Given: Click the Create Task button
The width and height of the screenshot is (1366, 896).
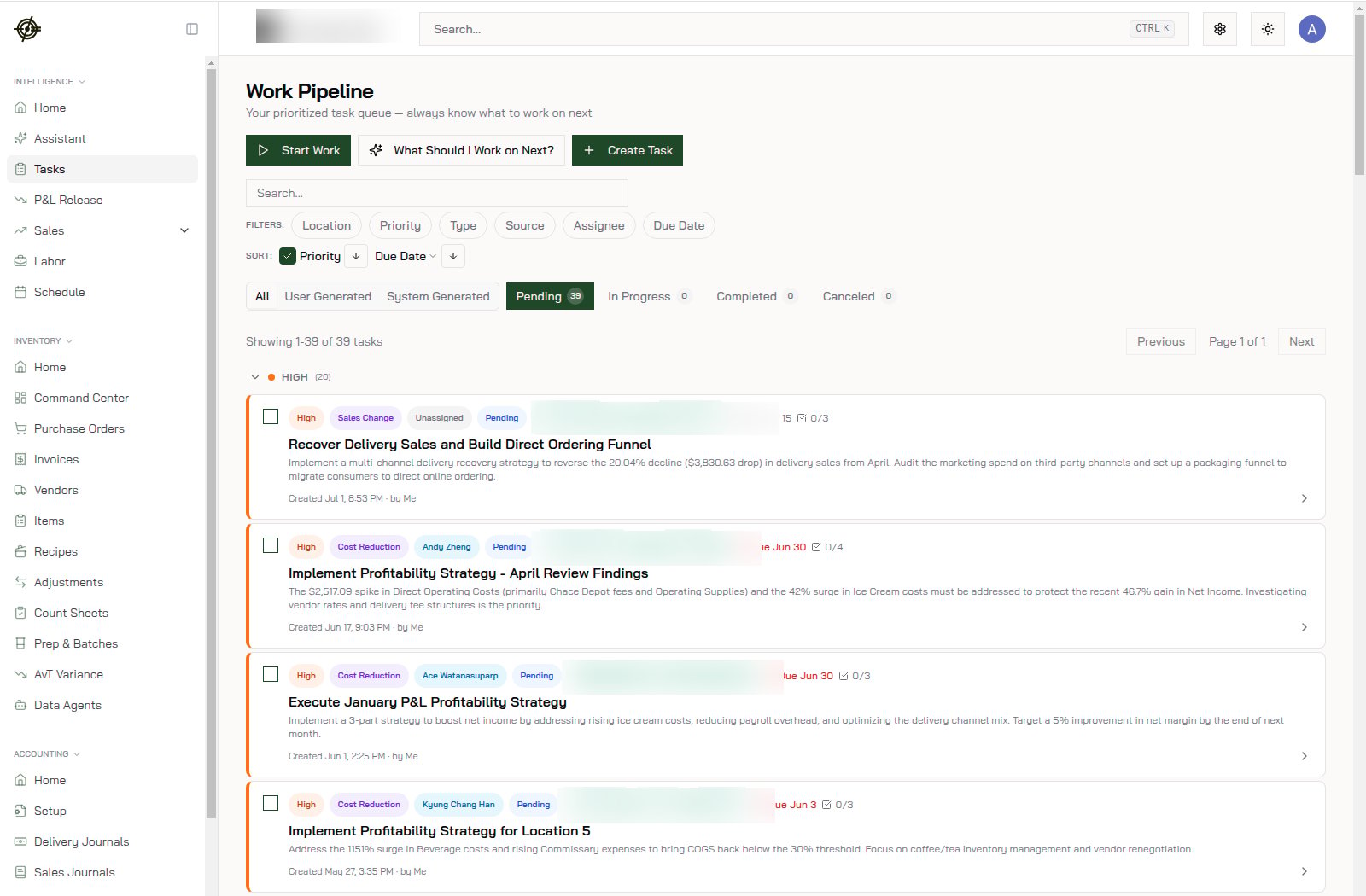Looking at the screenshot, I should [x=628, y=150].
